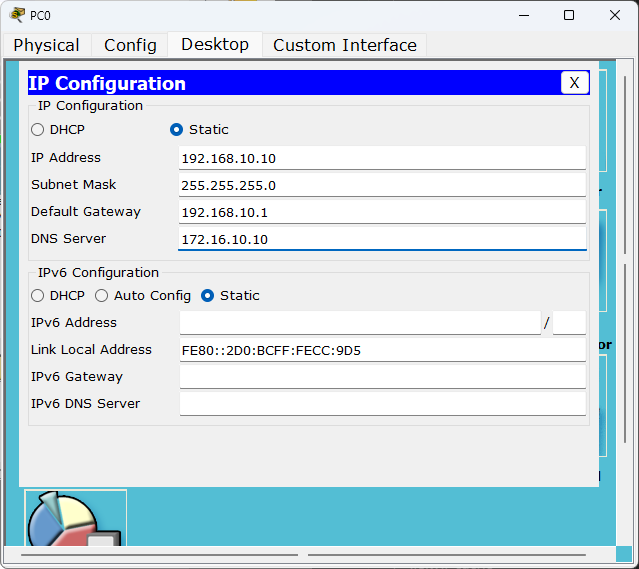Screen dimensions: 639x569
Task: Select the Desktop tab
Action: pos(215,44)
